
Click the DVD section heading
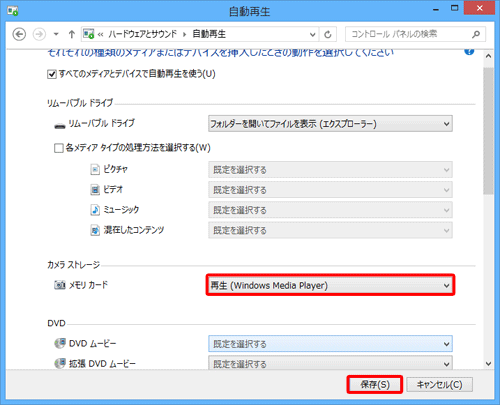56,323
